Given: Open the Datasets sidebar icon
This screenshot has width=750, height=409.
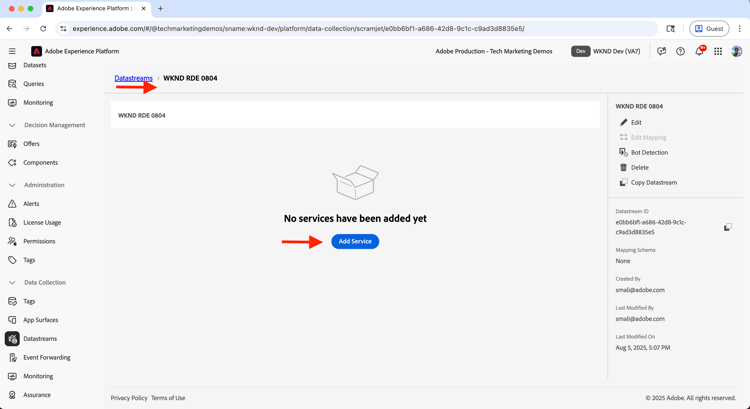Looking at the screenshot, I should (12, 65).
